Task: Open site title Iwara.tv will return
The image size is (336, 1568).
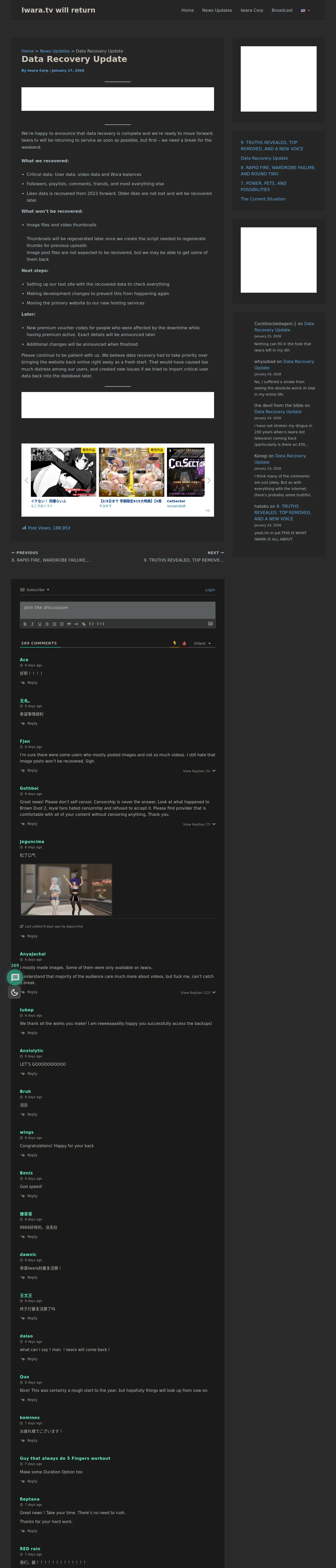Action: pyautogui.click(x=59, y=10)
